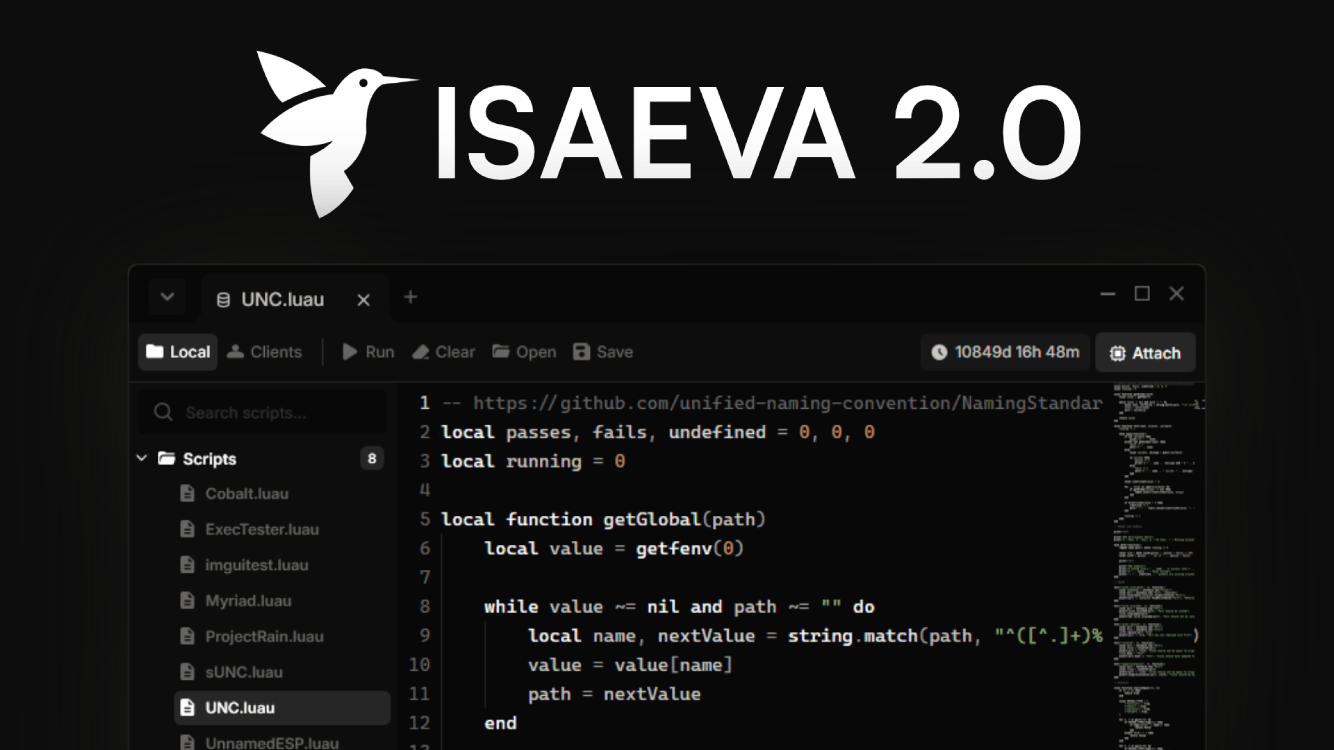Click the string.match line 9
1334x750 pixels.
click(x=815, y=636)
